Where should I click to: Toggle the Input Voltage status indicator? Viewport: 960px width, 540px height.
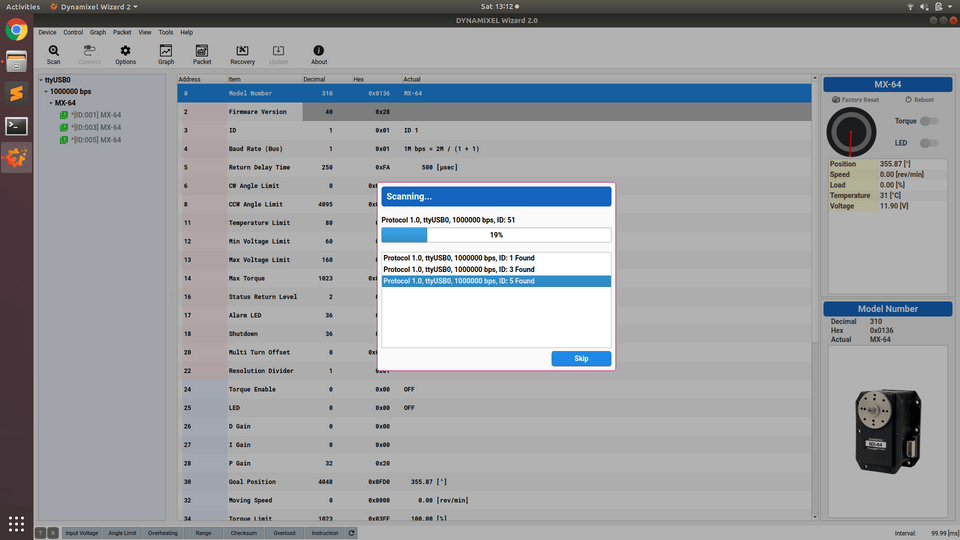click(x=81, y=533)
